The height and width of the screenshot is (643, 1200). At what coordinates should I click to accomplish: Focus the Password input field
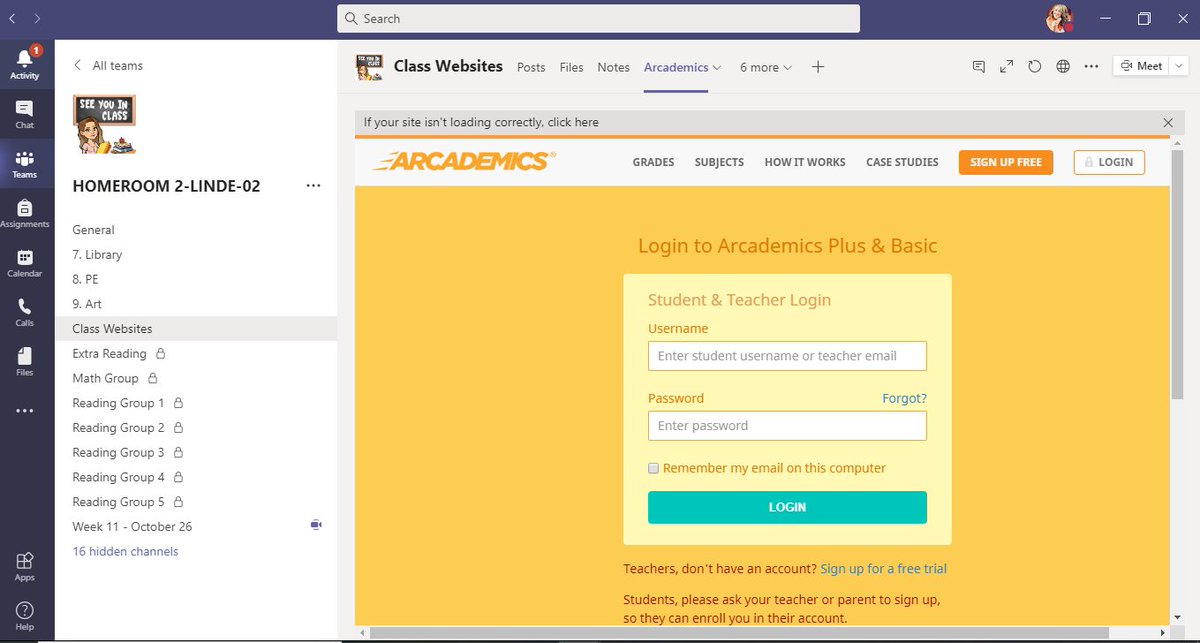pos(787,426)
